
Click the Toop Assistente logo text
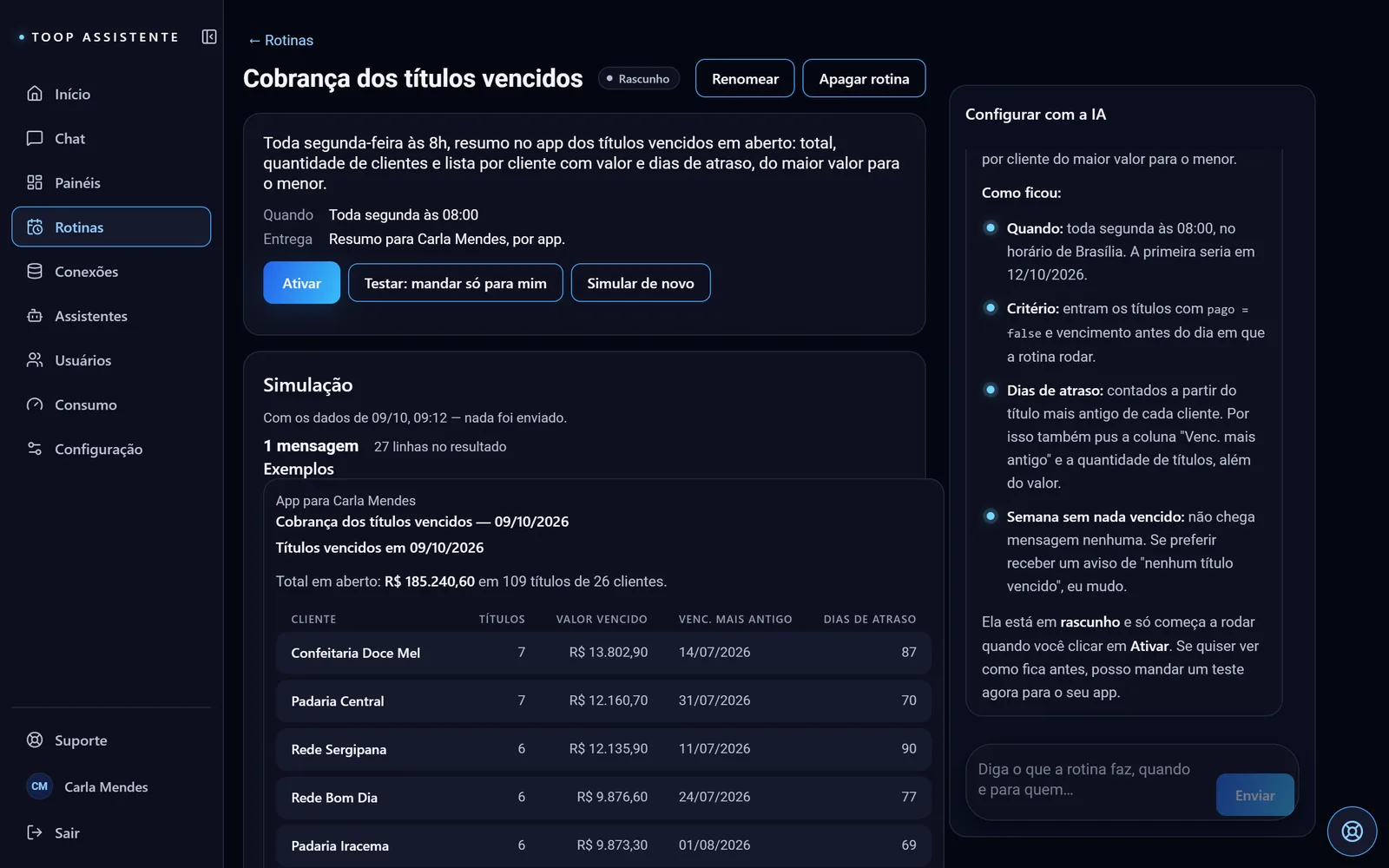click(x=105, y=37)
